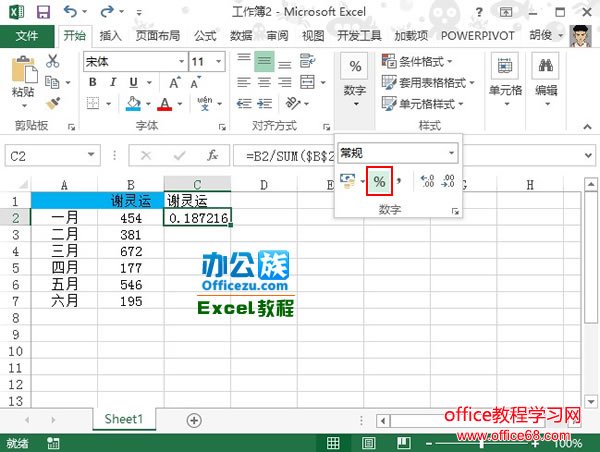This screenshot has height=452, width=600.
Task: Open the font size dropdown
Action: click(x=218, y=61)
